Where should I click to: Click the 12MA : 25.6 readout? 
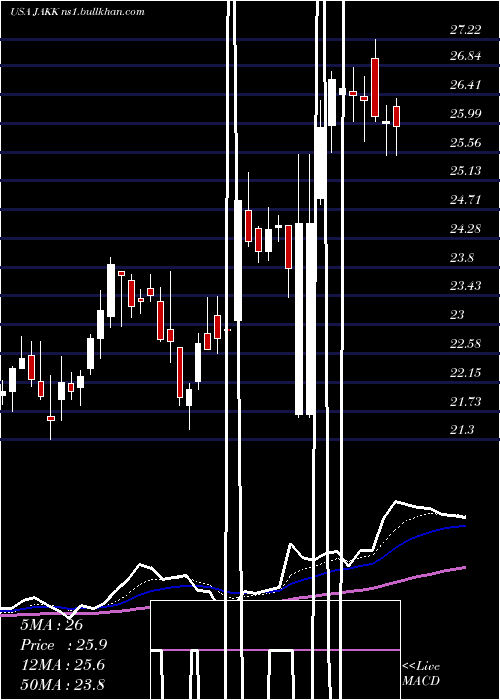pyautogui.click(x=62, y=665)
